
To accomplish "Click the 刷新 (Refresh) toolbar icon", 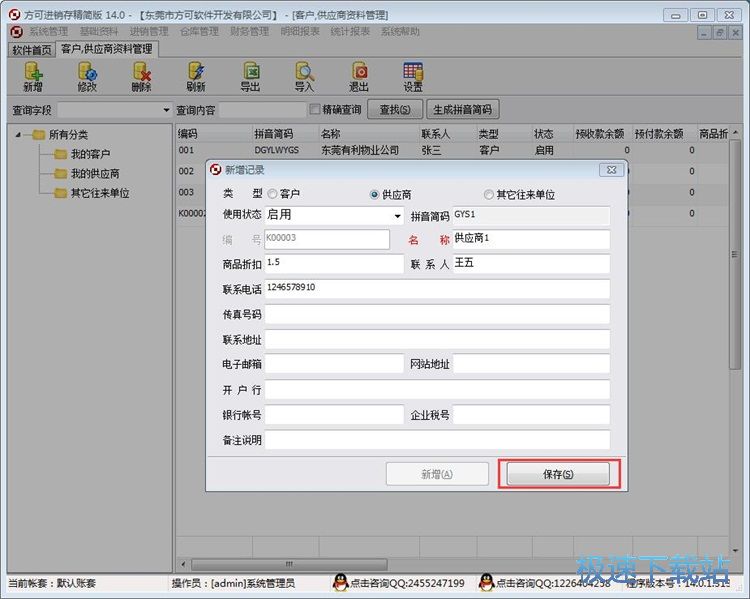I will (x=196, y=77).
